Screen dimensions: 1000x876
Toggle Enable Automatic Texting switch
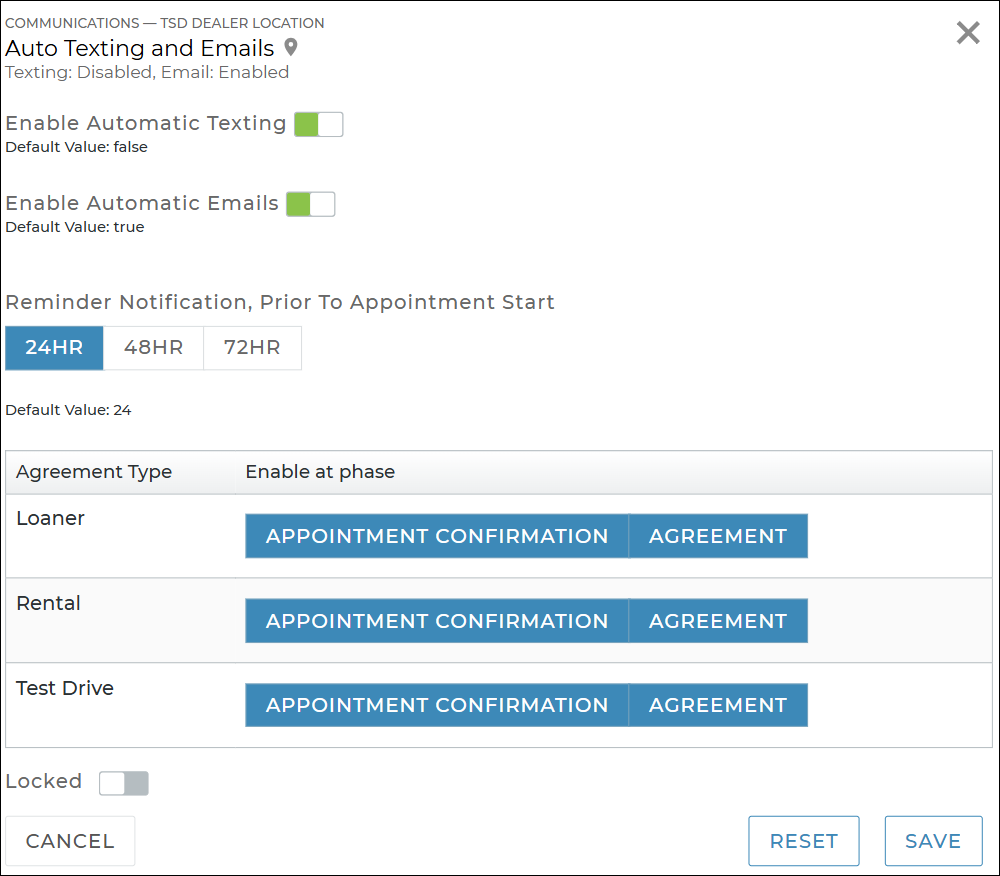point(318,124)
